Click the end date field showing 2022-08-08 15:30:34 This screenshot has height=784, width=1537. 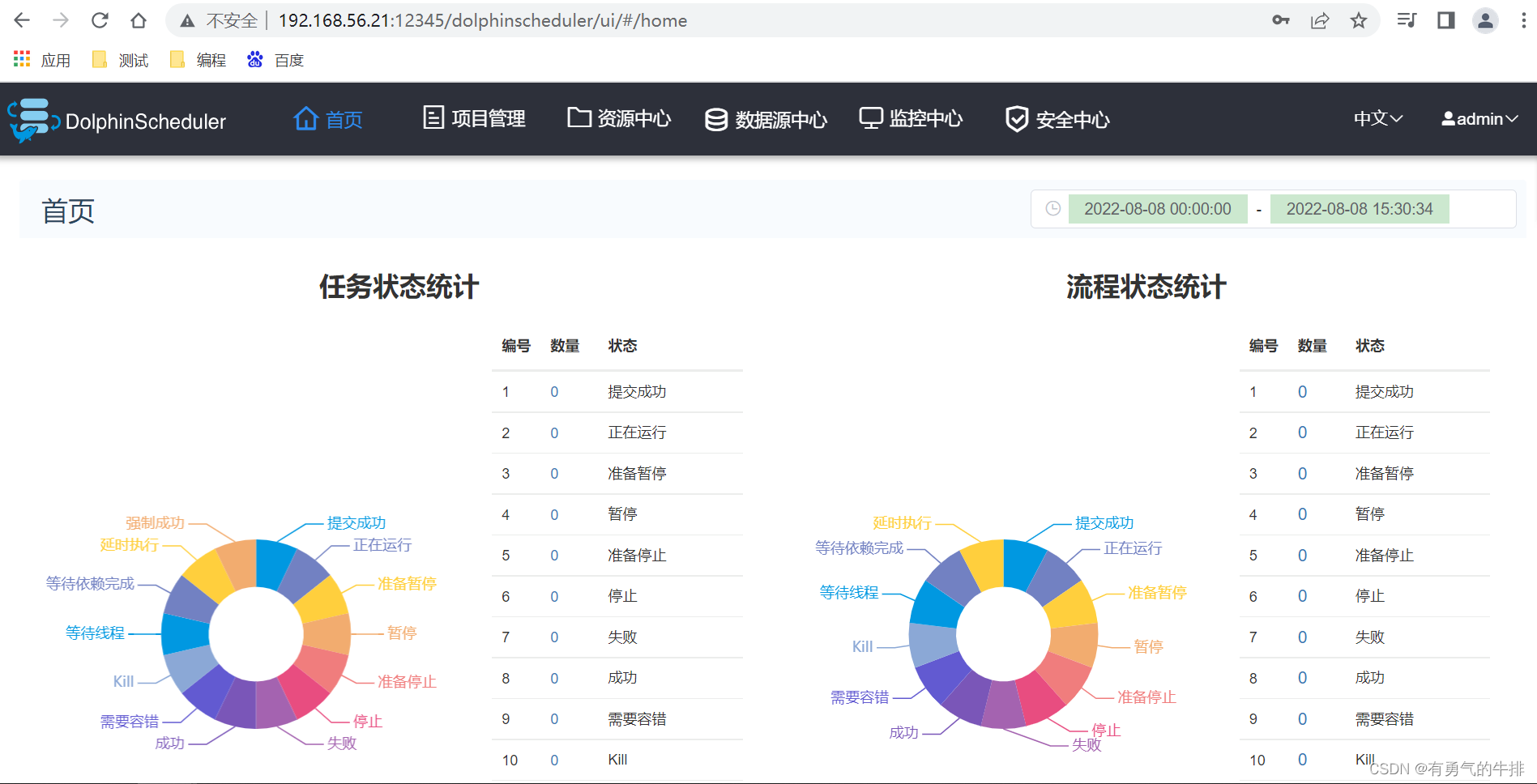click(x=1360, y=208)
